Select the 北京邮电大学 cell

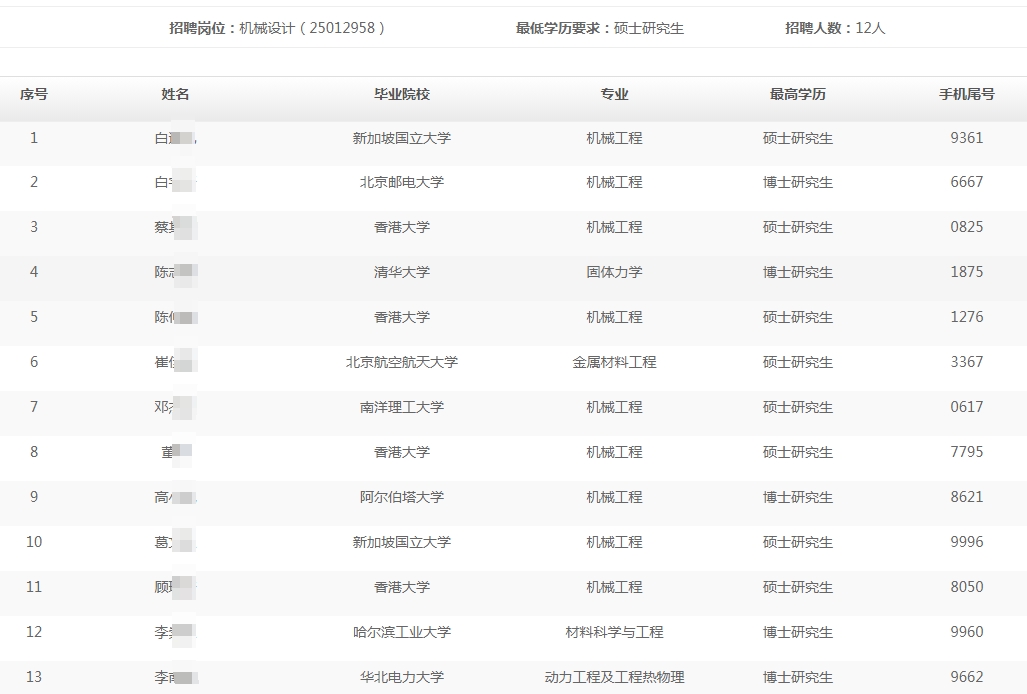tap(402, 182)
